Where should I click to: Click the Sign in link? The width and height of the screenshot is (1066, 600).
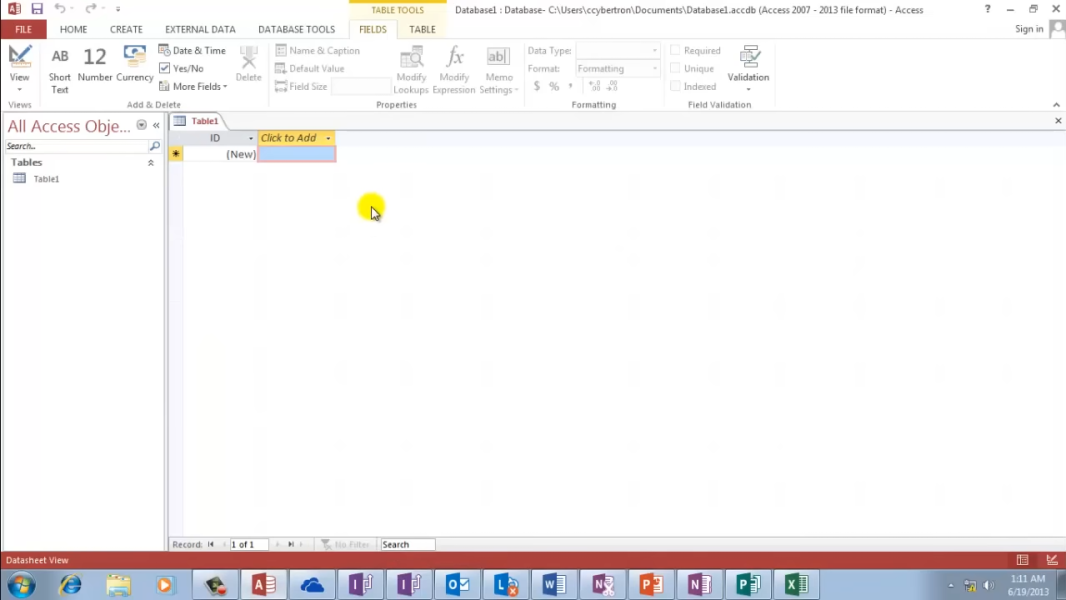pyautogui.click(x=1029, y=29)
